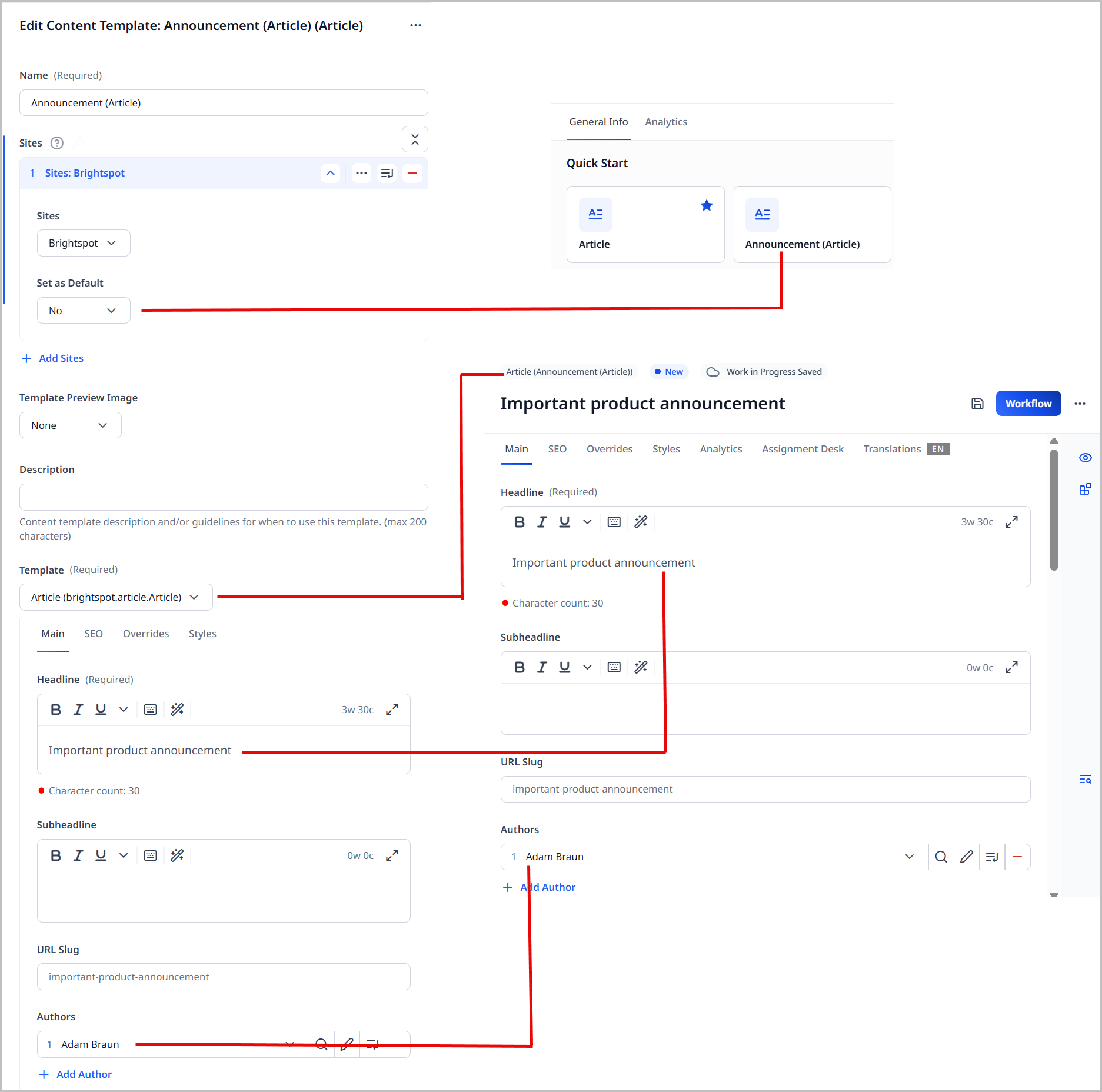Image resolution: width=1102 pixels, height=1092 pixels.
Task: Switch to the SEO tab
Action: pos(557,449)
